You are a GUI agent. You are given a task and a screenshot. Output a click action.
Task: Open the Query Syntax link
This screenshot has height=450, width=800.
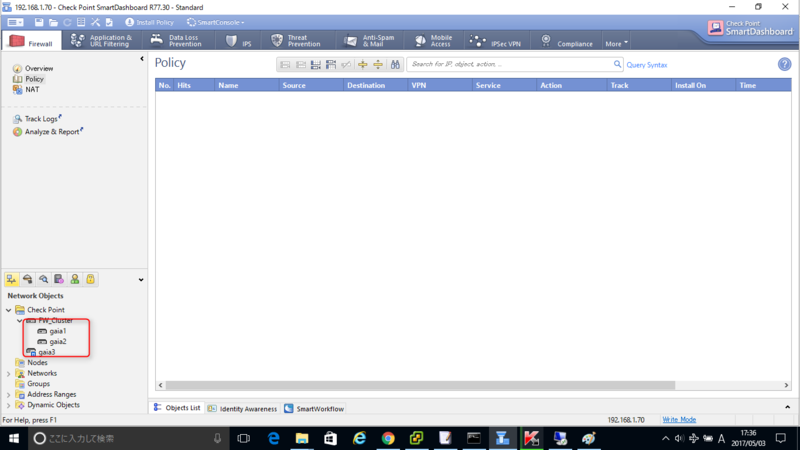(647, 65)
